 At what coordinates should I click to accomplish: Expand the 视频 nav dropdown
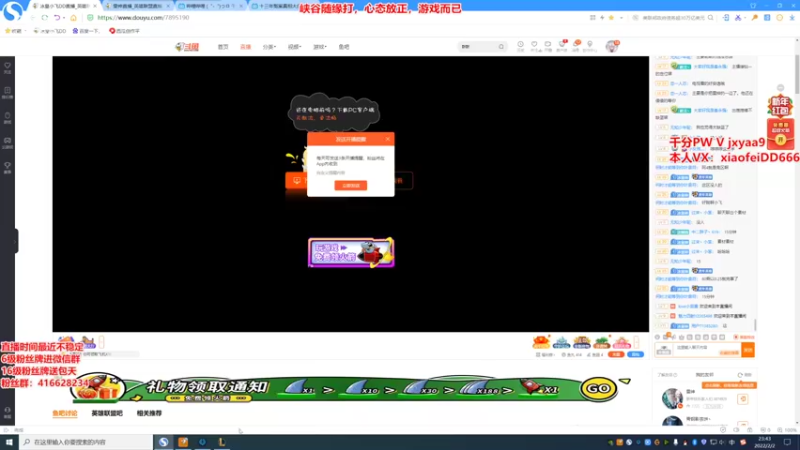[x=294, y=47]
